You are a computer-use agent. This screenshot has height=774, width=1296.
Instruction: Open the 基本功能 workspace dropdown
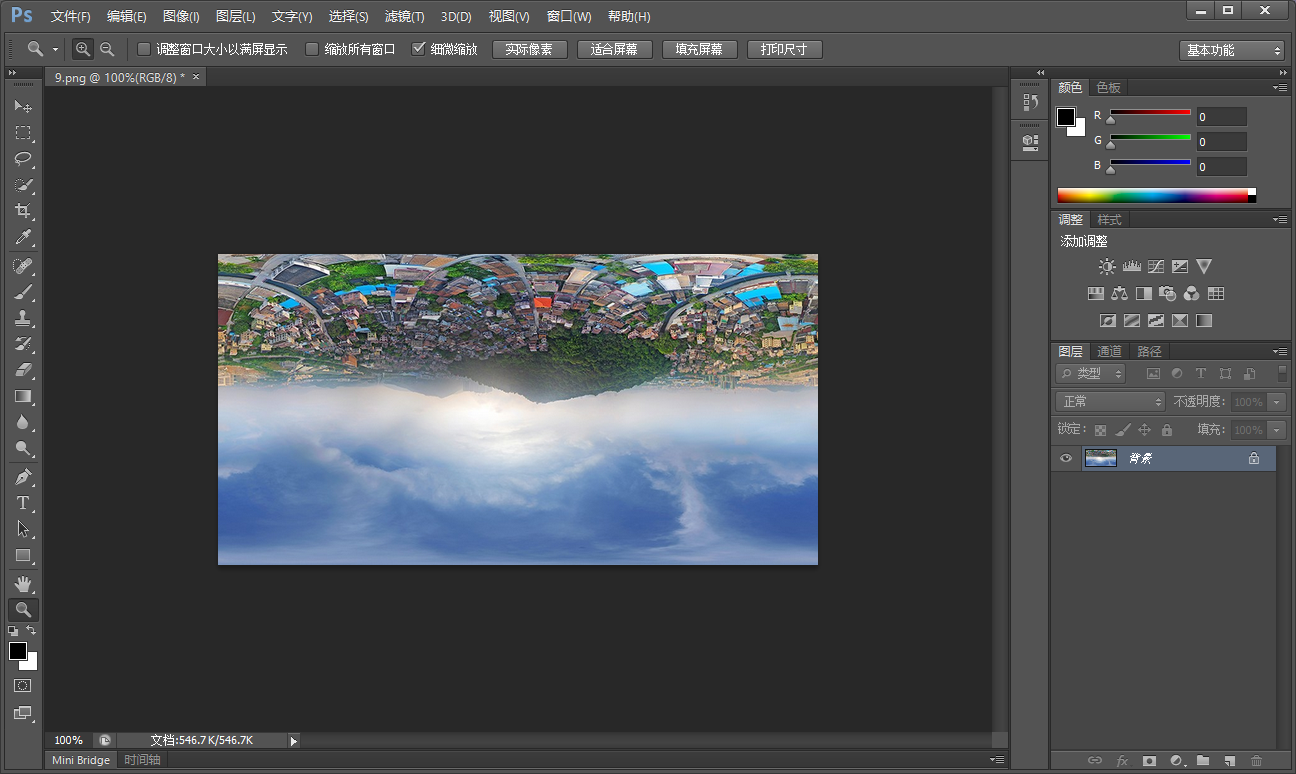pyautogui.click(x=1231, y=50)
